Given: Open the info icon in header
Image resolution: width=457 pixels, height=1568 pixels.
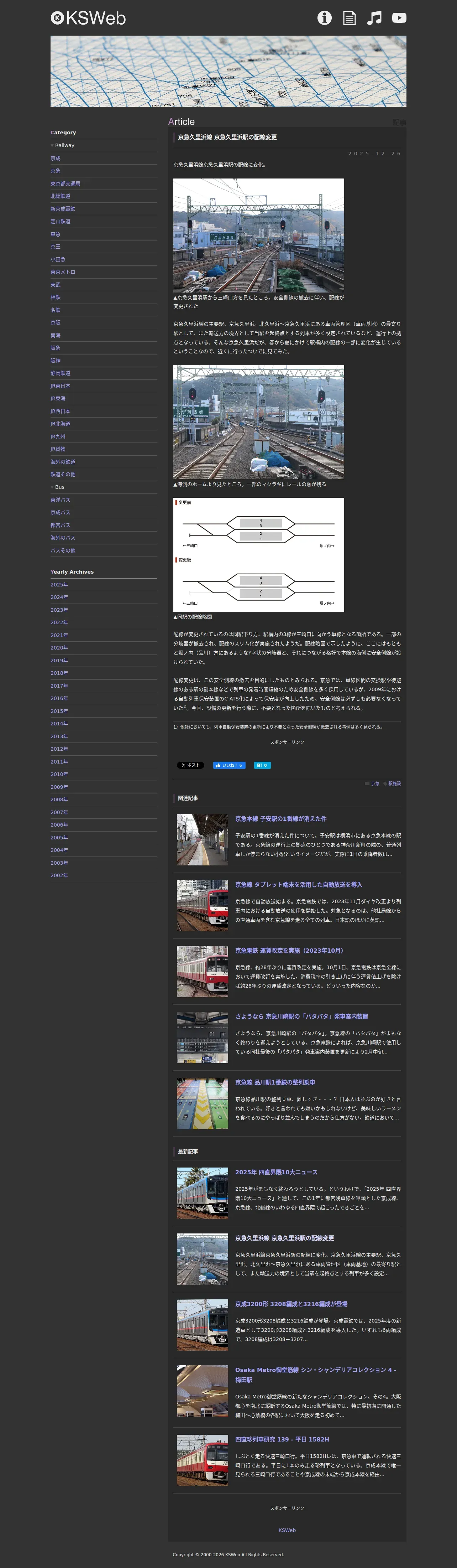Looking at the screenshot, I should (x=325, y=18).
